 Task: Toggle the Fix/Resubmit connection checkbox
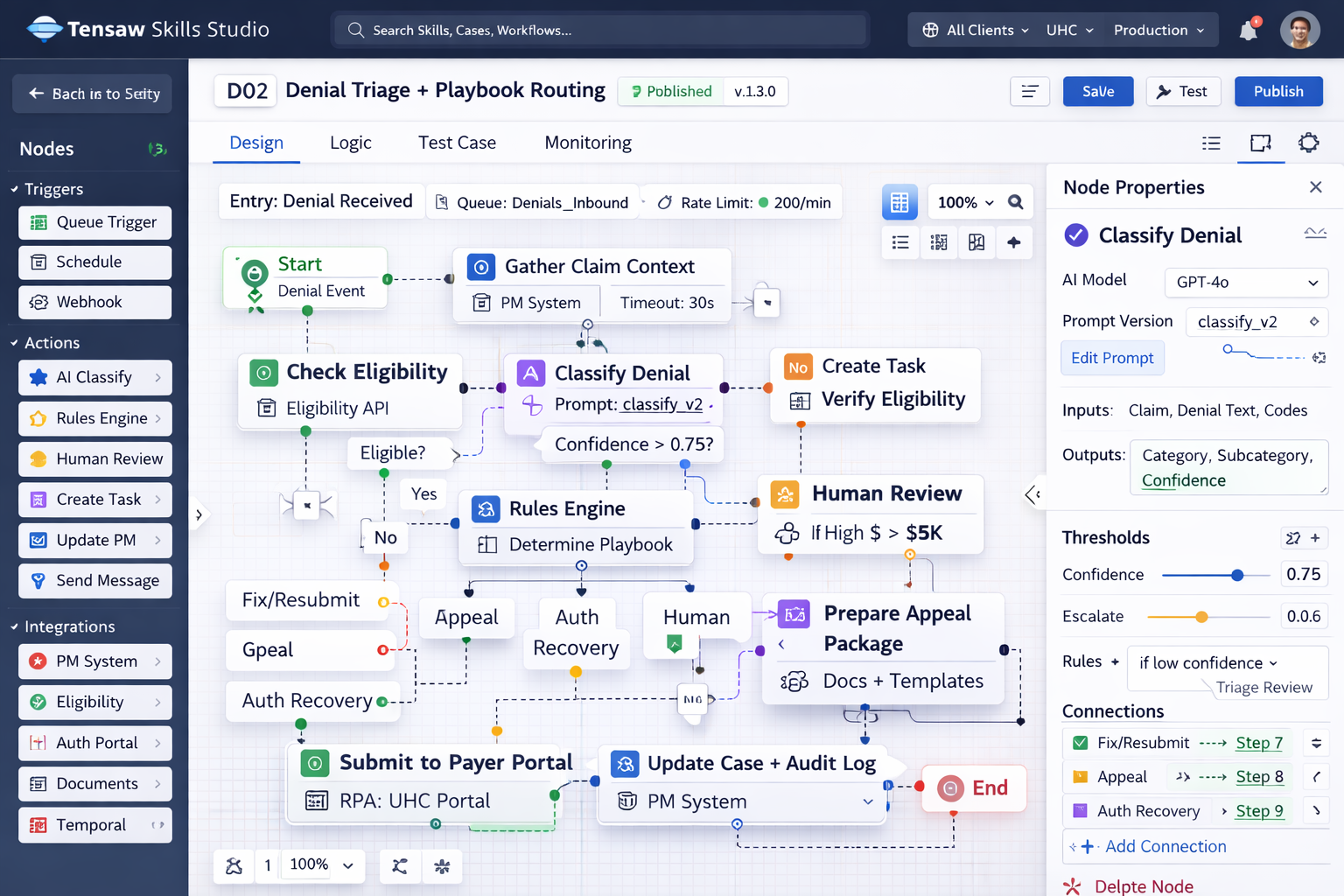click(x=1078, y=742)
